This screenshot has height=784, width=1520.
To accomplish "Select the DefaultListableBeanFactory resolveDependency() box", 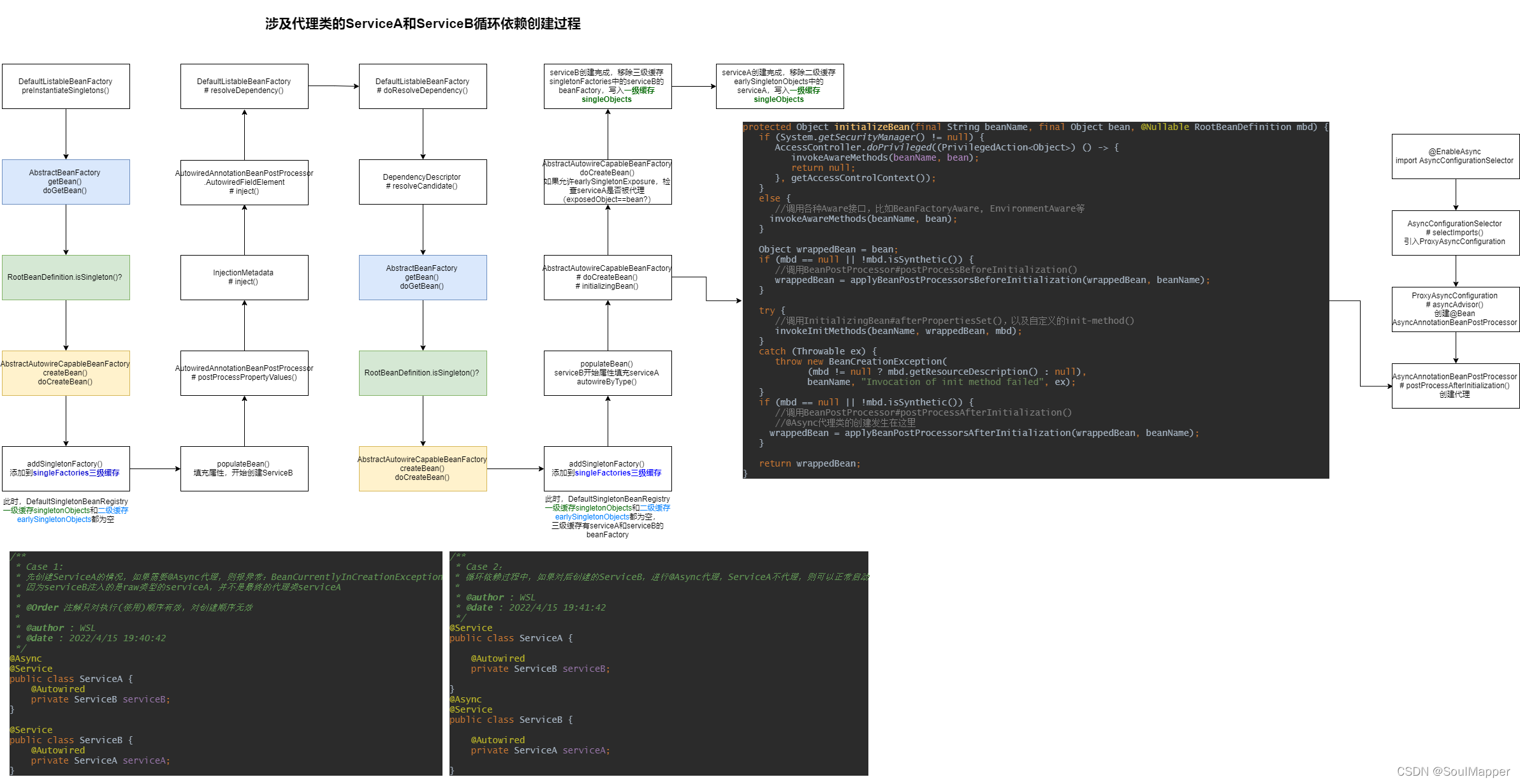I will tap(244, 86).
